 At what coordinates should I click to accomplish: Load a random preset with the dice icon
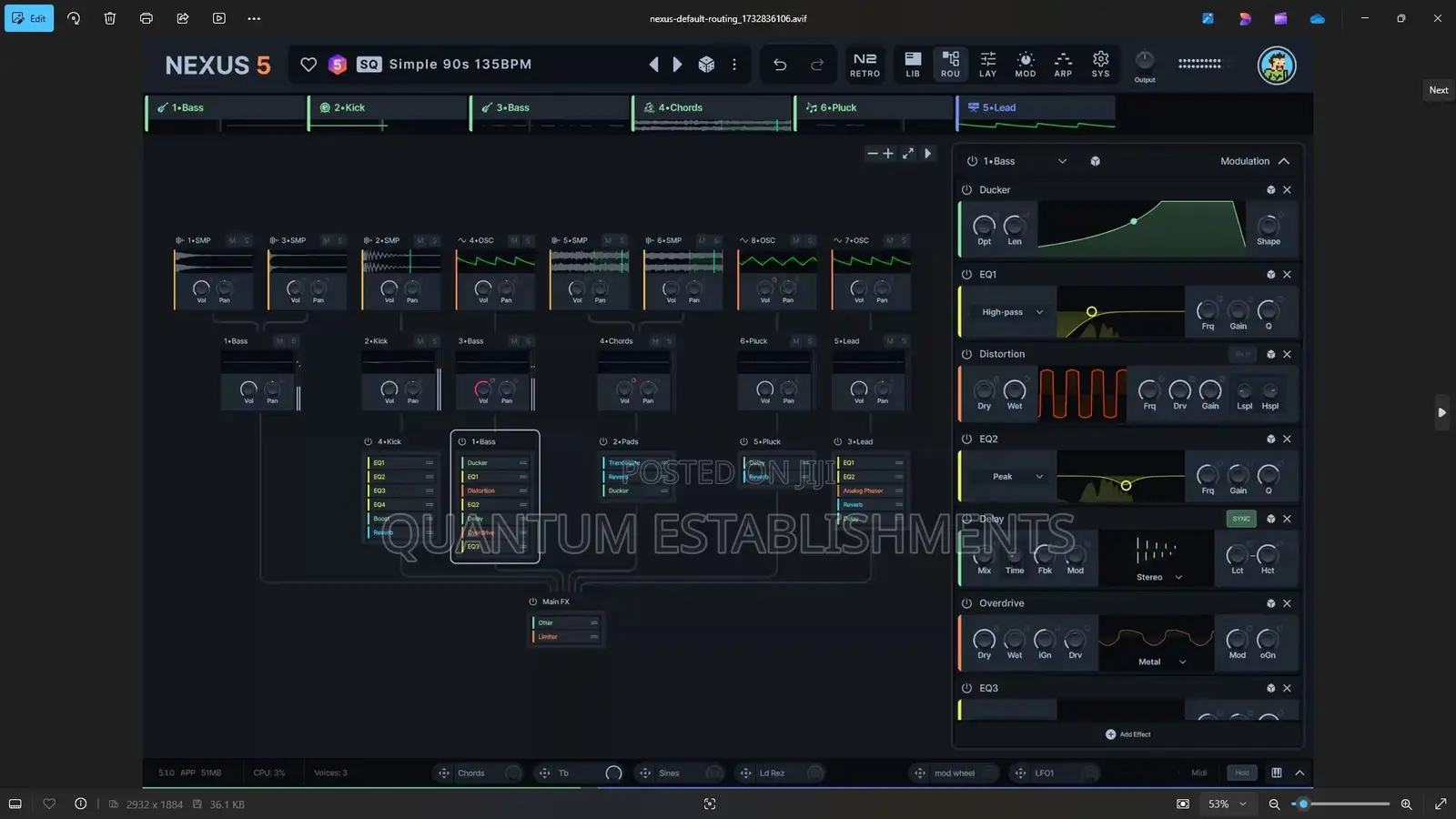(706, 65)
